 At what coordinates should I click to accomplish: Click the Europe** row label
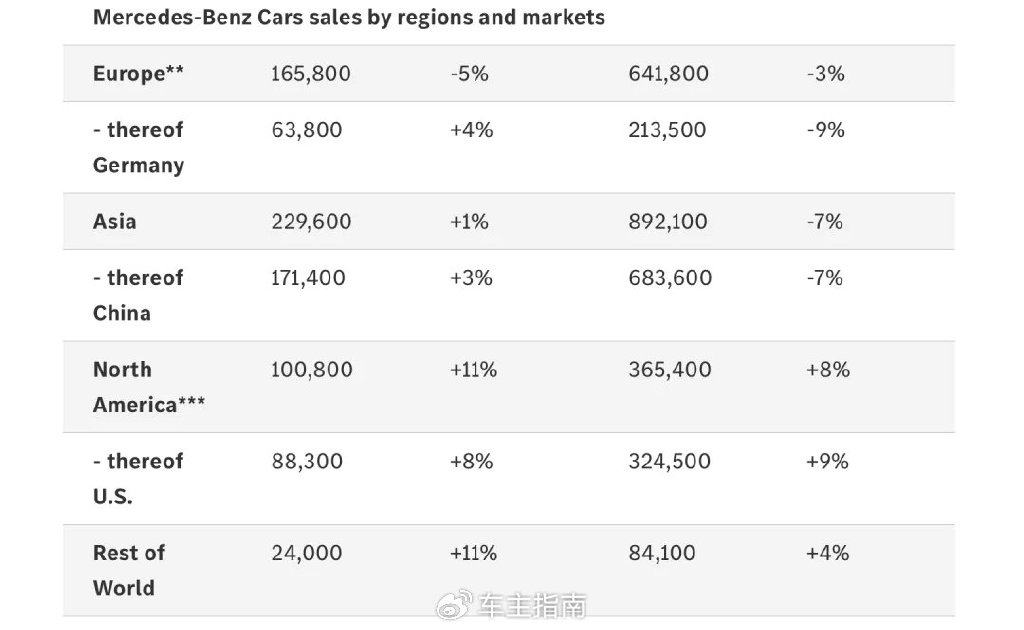click(x=138, y=73)
